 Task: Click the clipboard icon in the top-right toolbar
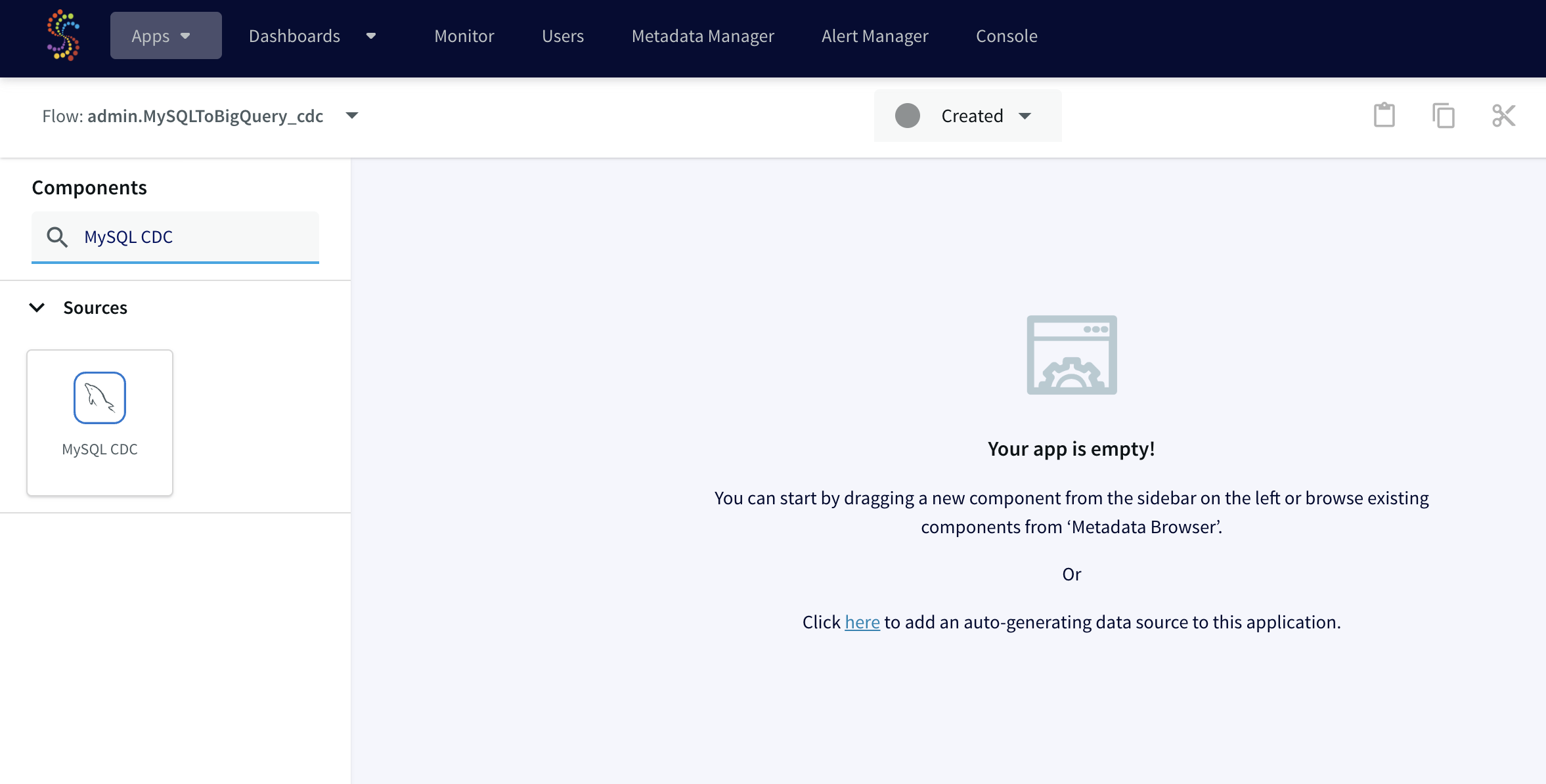[x=1383, y=115]
